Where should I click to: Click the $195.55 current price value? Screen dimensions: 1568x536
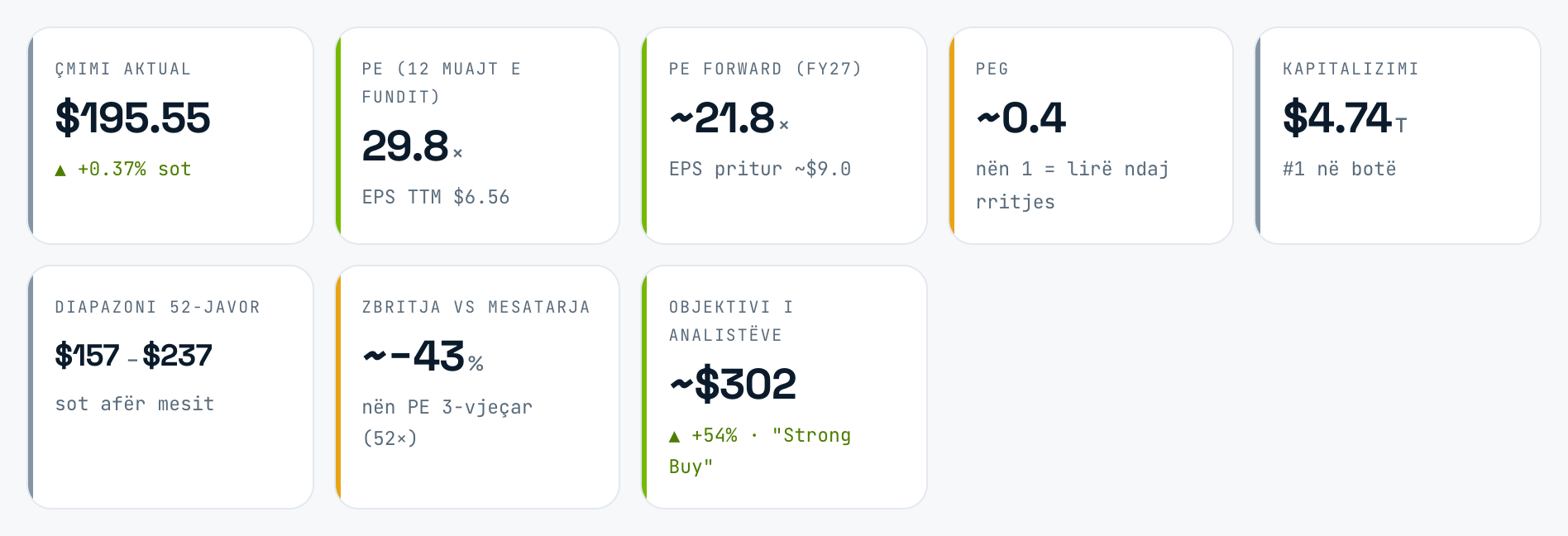[132, 117]
